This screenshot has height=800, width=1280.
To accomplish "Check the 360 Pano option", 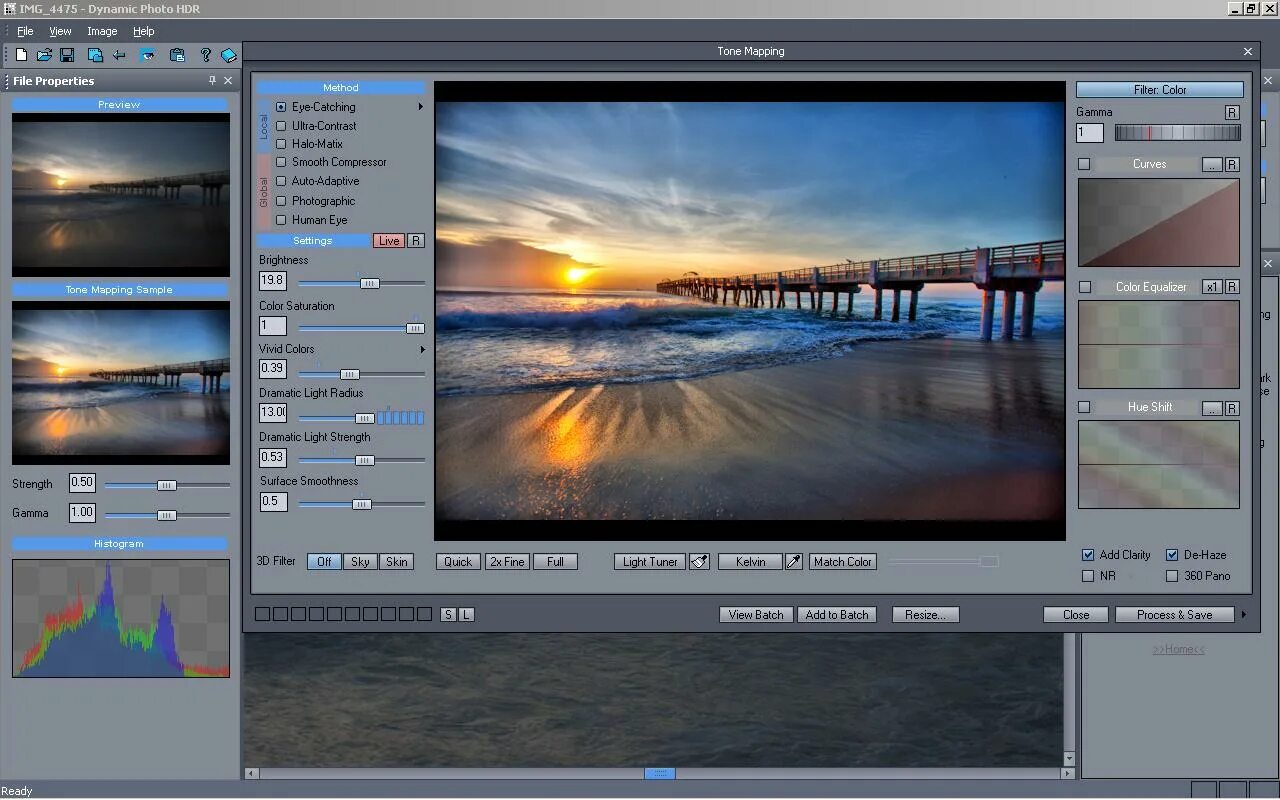I will click(1172, 576).
